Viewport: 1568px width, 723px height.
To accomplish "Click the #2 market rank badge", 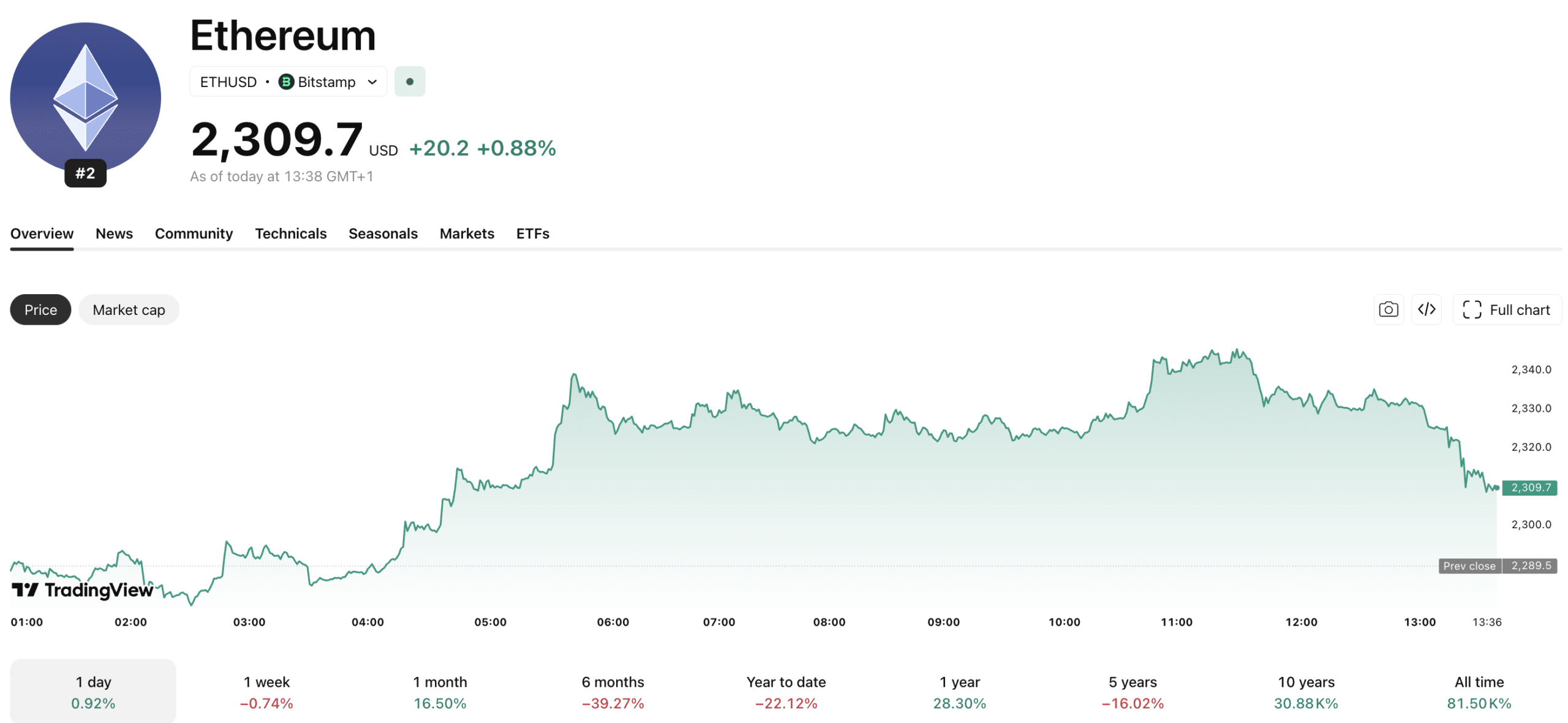I will coord(85,173).
